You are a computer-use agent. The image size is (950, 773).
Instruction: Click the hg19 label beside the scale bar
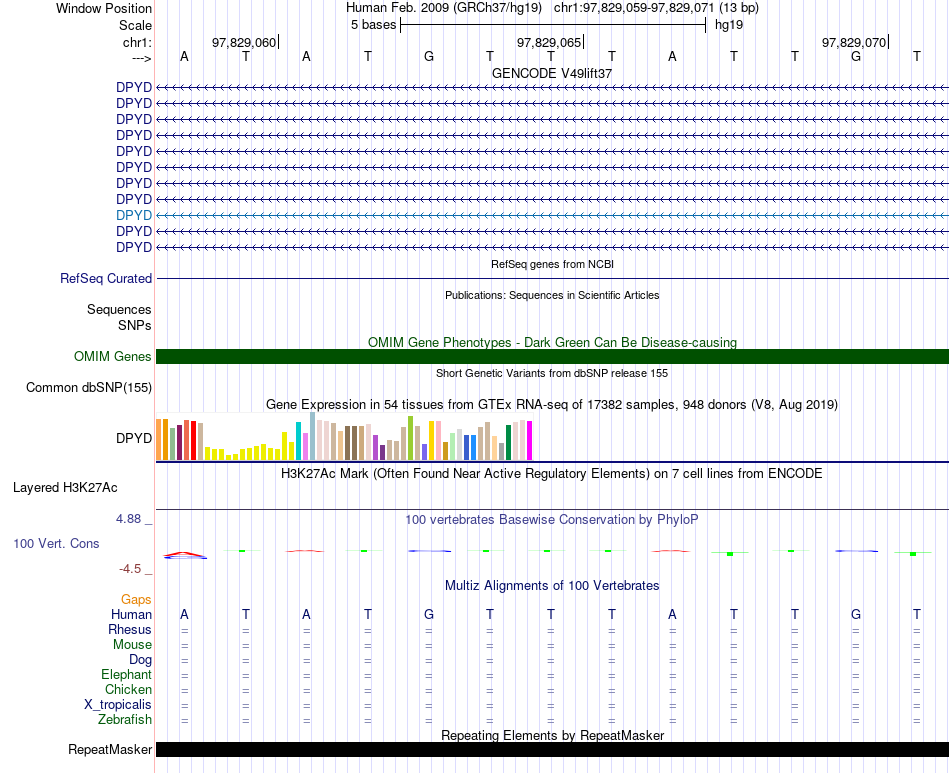coord(729,25)
